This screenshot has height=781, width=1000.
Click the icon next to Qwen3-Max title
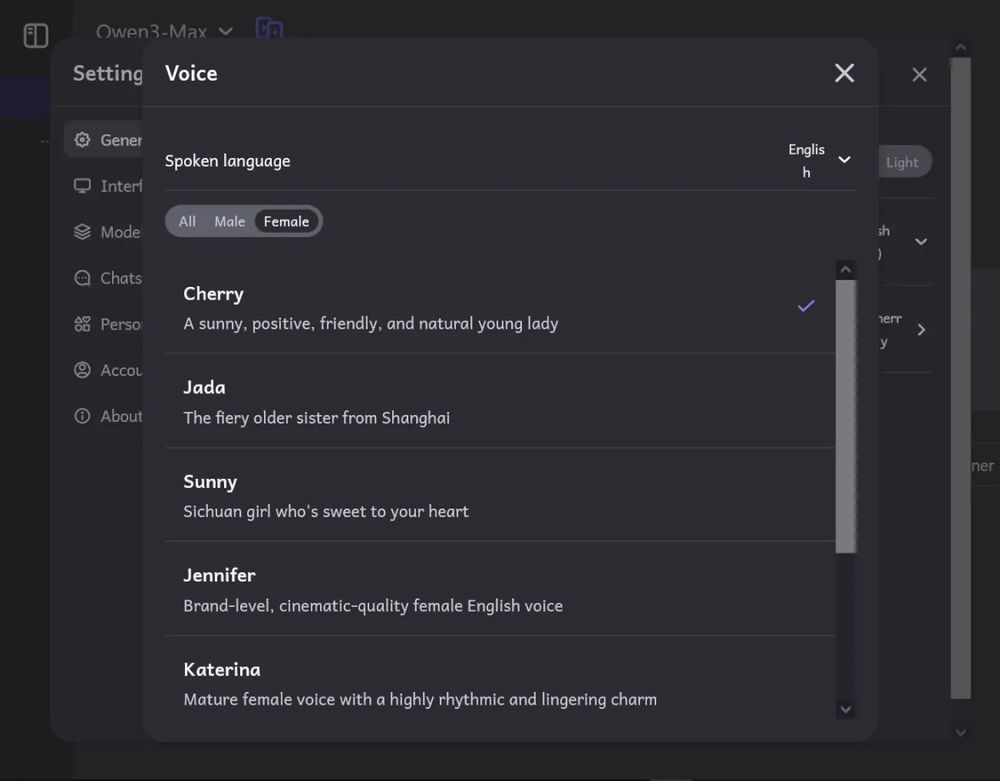269,29
